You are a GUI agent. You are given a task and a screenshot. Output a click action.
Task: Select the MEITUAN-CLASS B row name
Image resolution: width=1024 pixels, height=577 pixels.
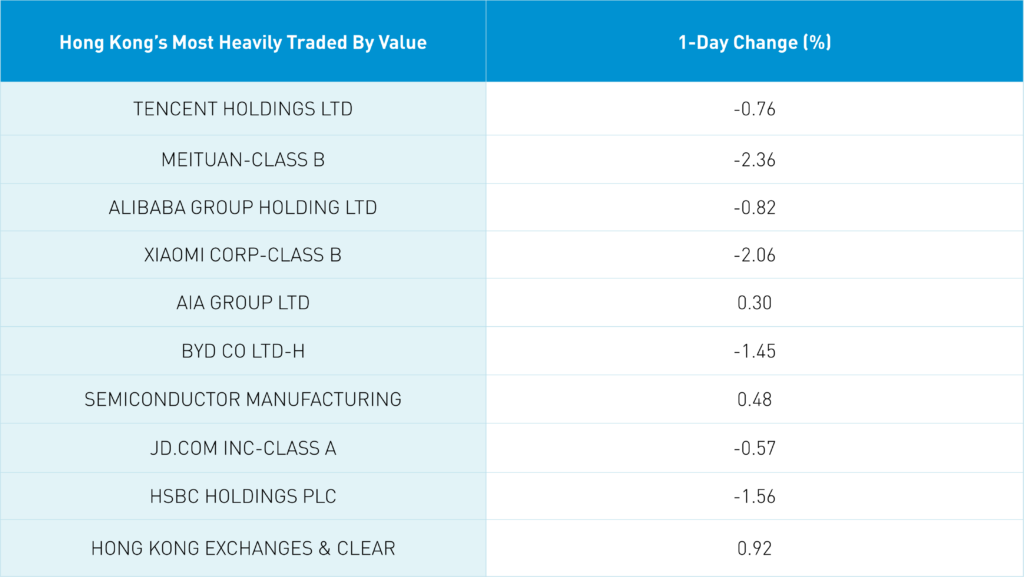(243, 159)
